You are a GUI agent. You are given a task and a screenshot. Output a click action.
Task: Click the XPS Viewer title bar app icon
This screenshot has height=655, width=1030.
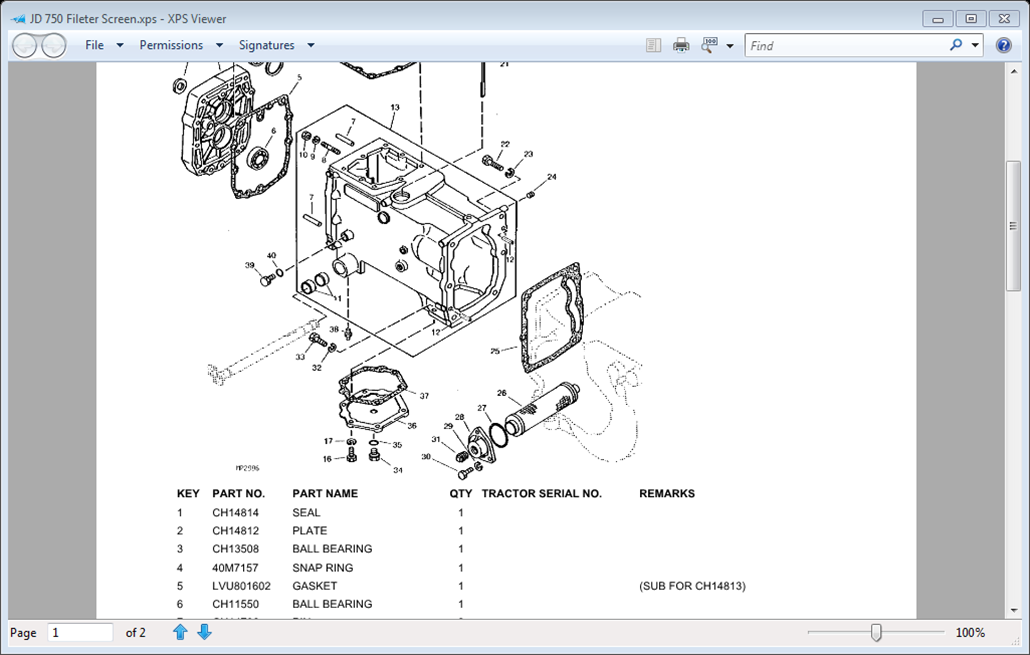pos(18,19)
